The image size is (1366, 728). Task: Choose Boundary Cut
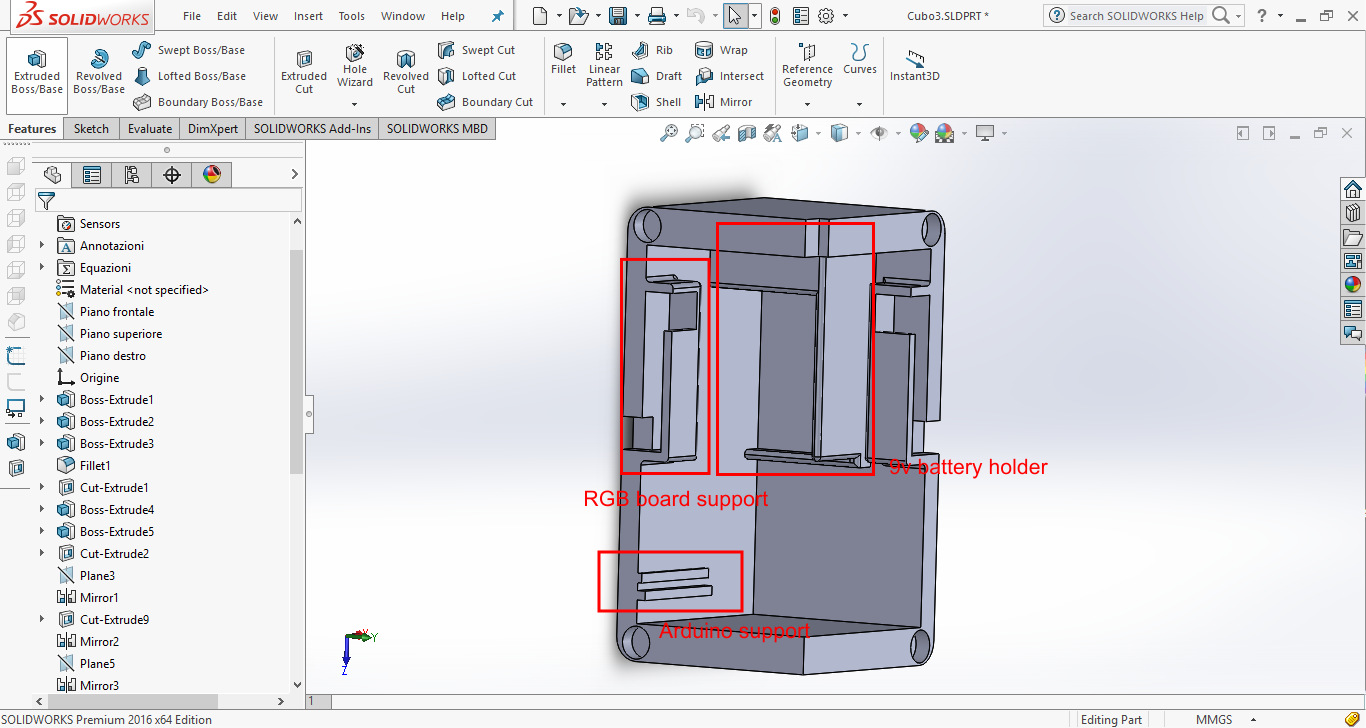485,102
